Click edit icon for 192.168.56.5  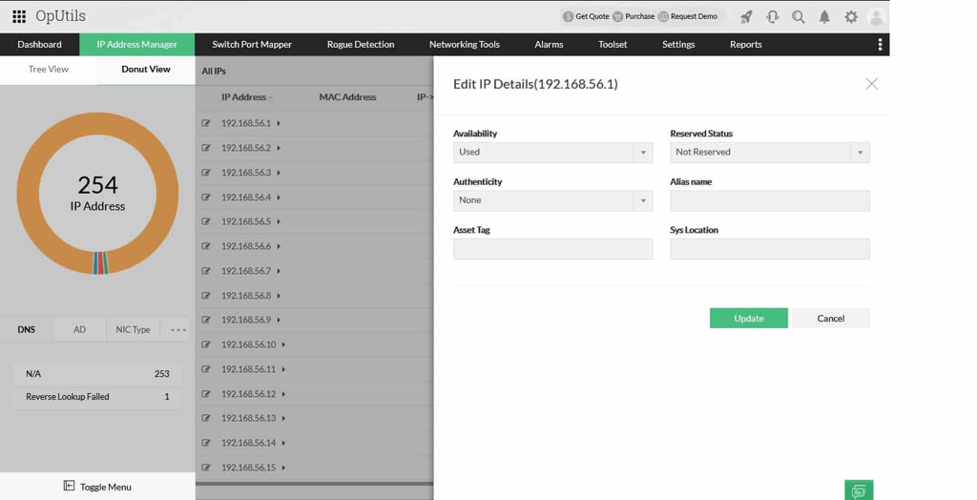point(206,222)
